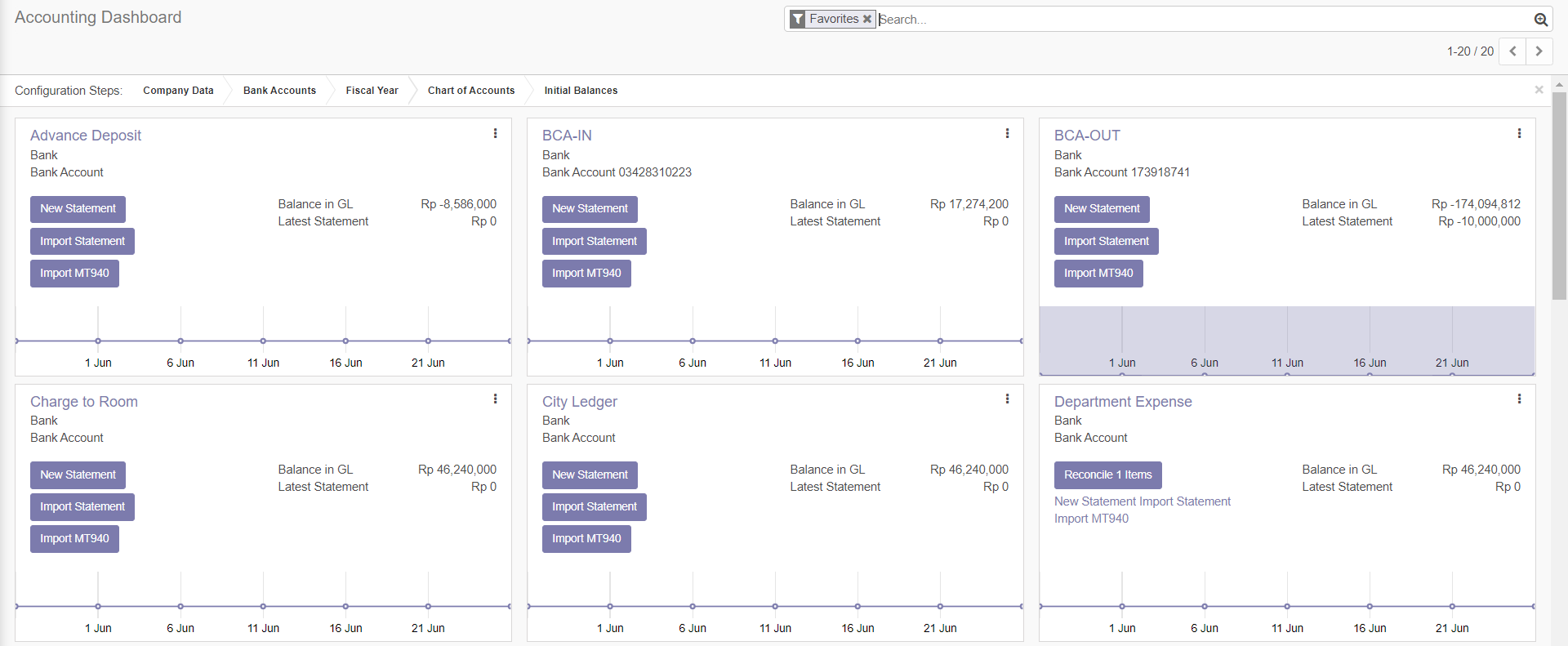Click New Statement in BCA-IN card
This screenshot has height=646, width=1568.
click(x=590, y=209)
